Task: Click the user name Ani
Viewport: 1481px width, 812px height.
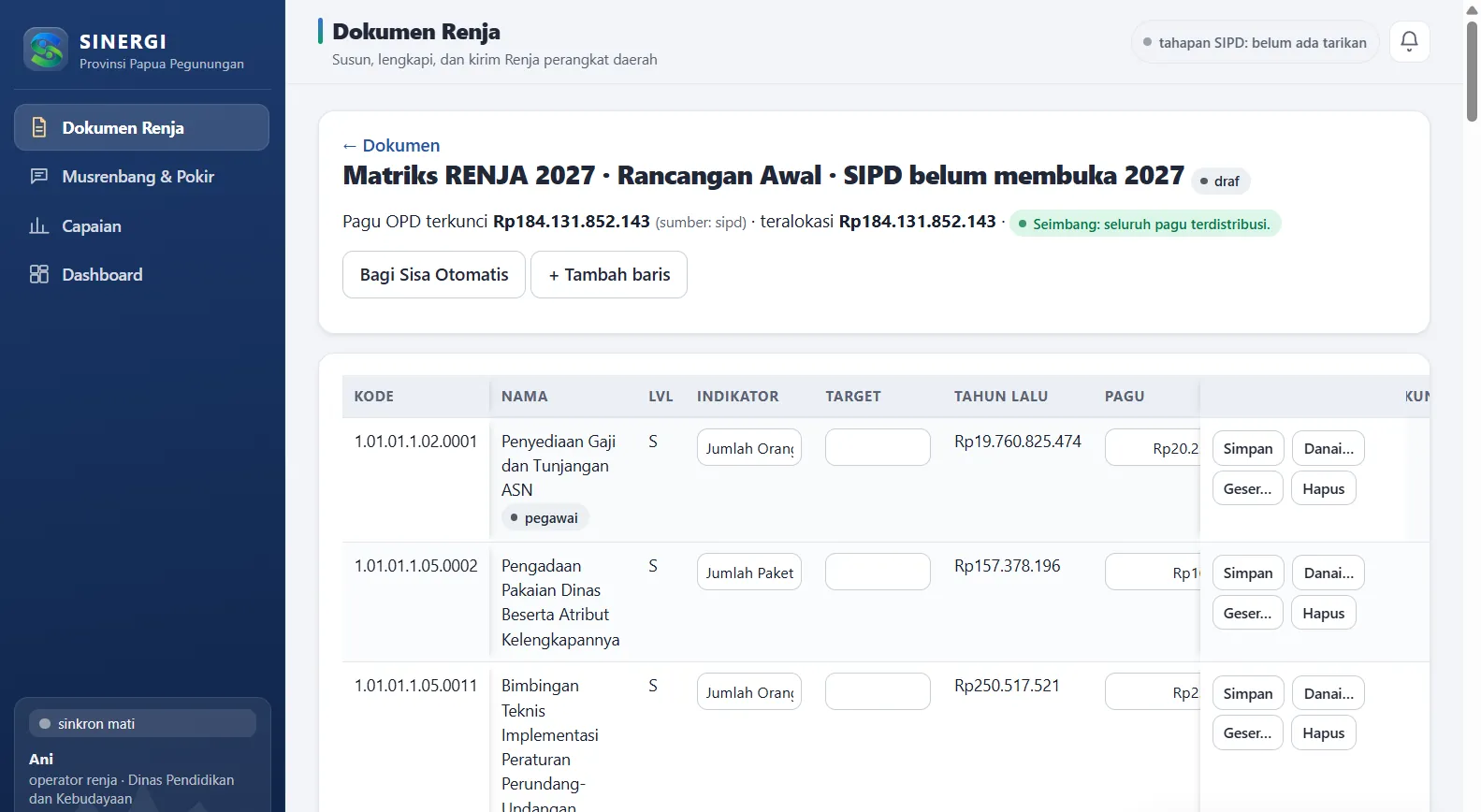Action: click(x=41, y=759)
